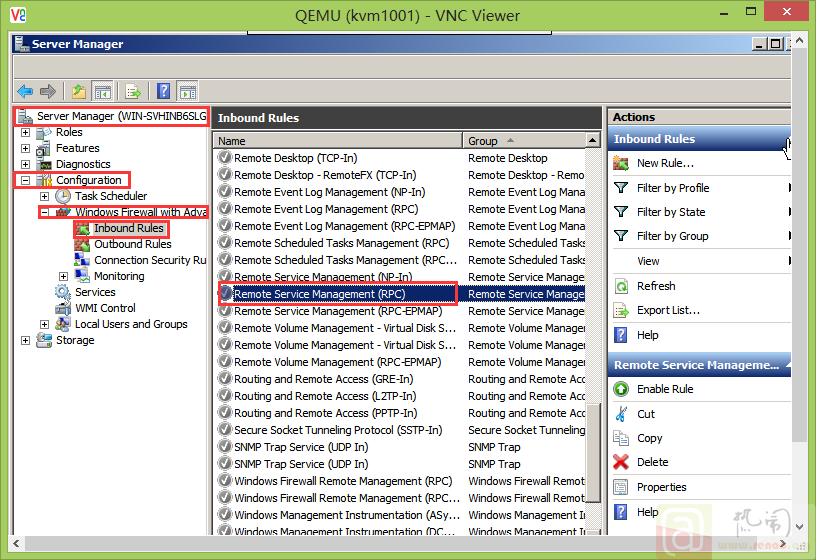Click the blue Help toolbar icon
816x560 pixels.
(163, 92)
